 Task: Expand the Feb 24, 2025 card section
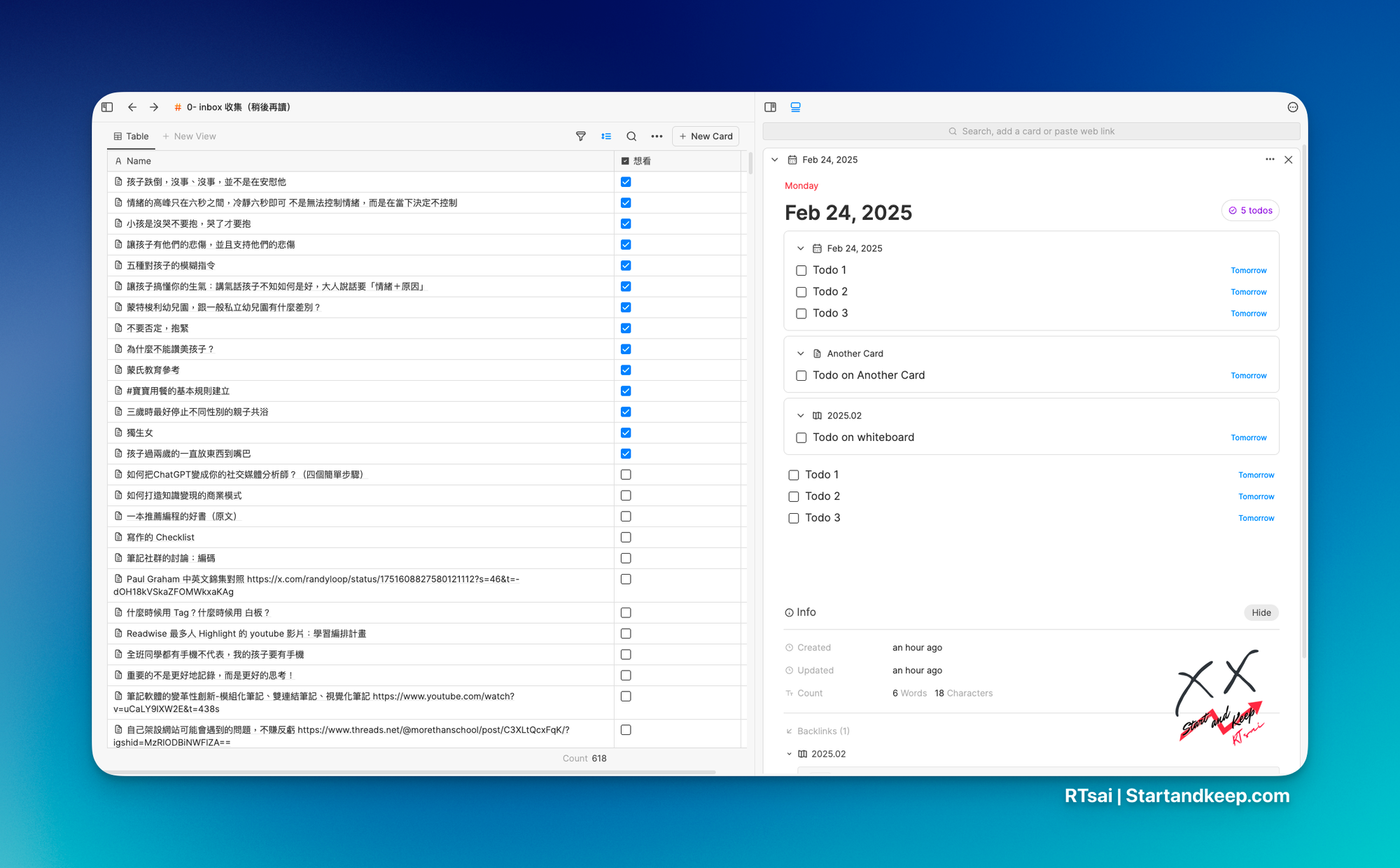pyautogui.click(x=801, y=247)
